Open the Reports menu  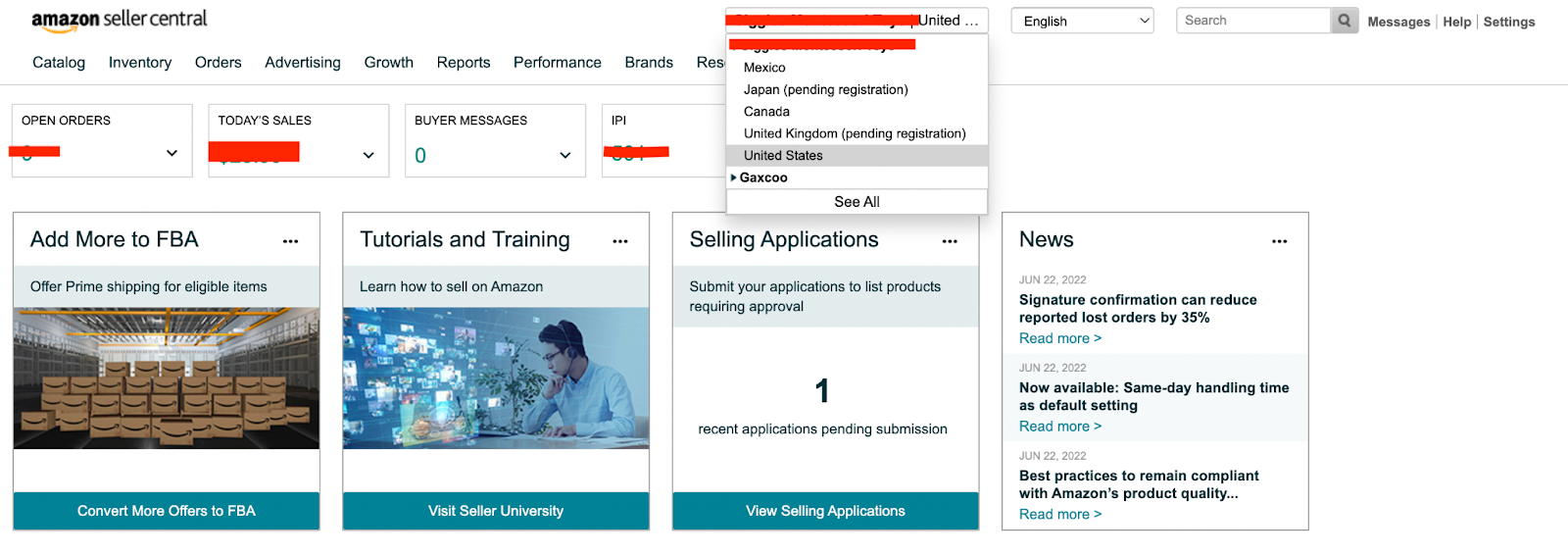(464, 63)
